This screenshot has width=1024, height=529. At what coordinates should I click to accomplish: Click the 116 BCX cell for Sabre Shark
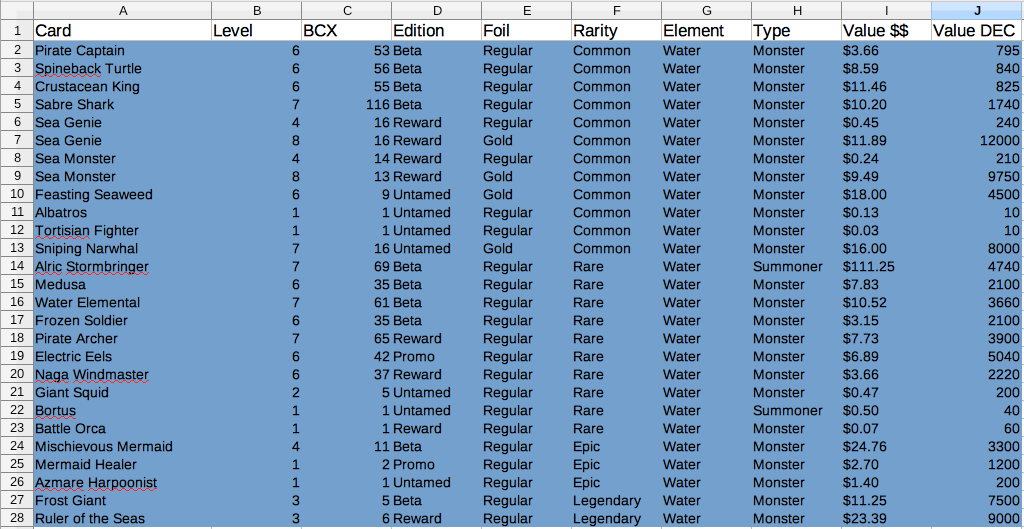coord(346,104)
